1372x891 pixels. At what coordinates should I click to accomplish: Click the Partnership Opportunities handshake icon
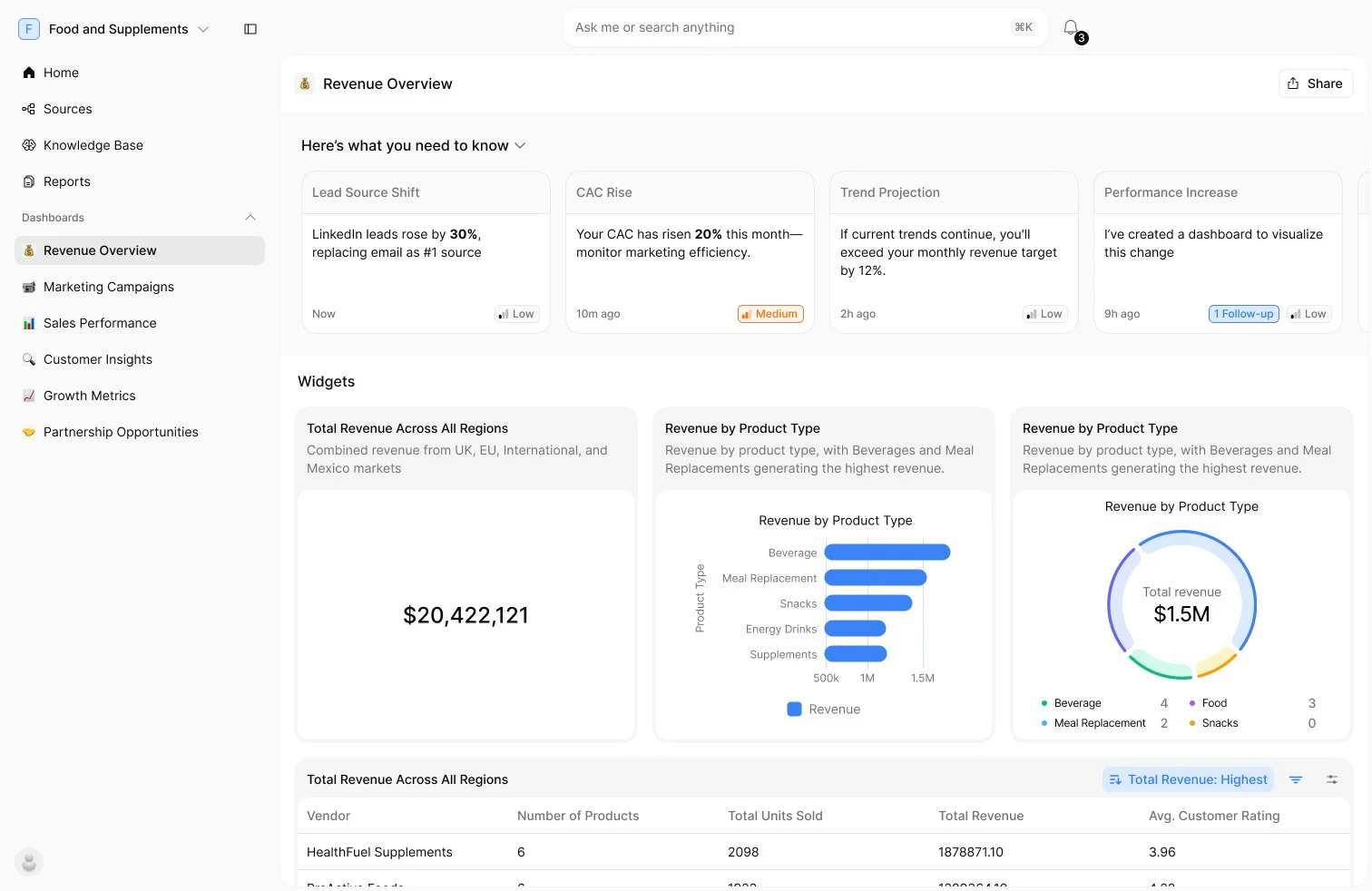29,432
